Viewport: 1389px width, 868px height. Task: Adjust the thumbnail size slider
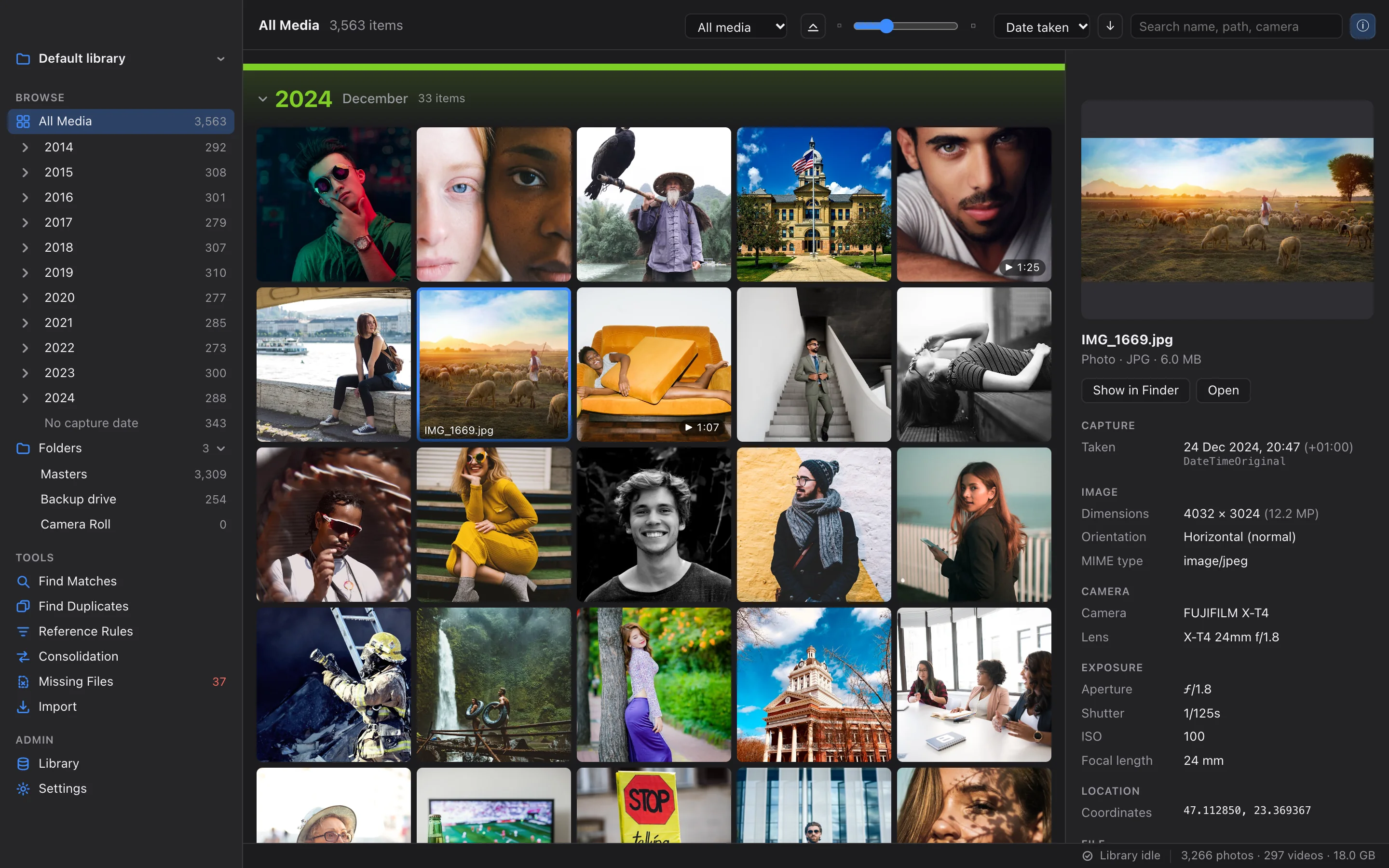905,26
